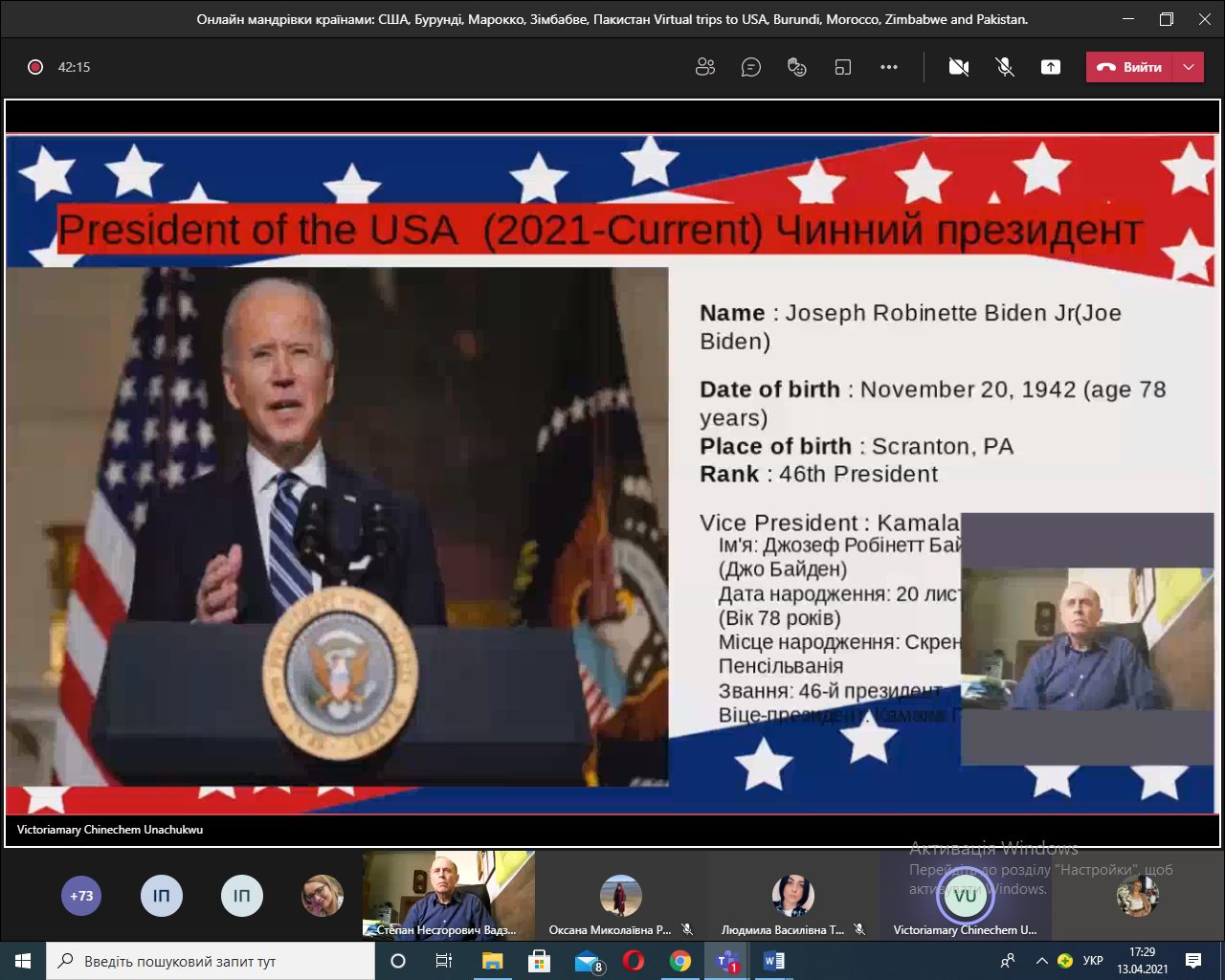Open the participants panel
The image size is (1225, 980).
tap(705, 67)
